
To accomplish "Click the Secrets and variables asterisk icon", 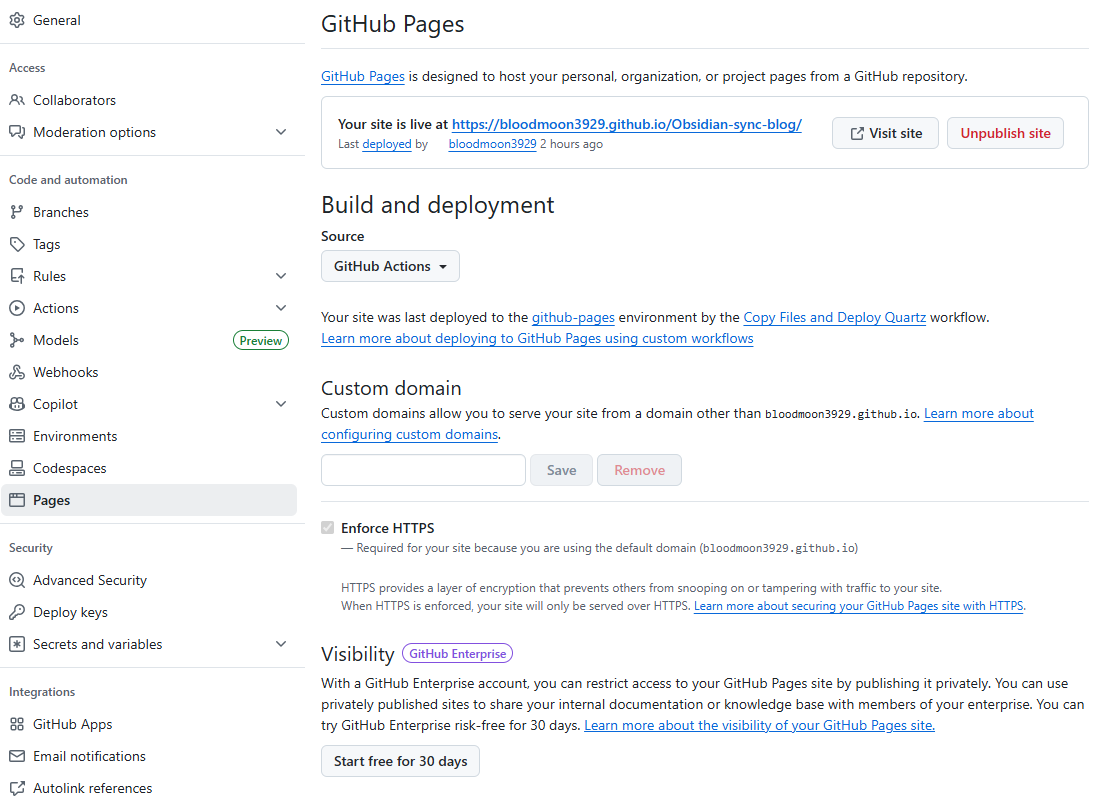I will (x=17, y=644).
